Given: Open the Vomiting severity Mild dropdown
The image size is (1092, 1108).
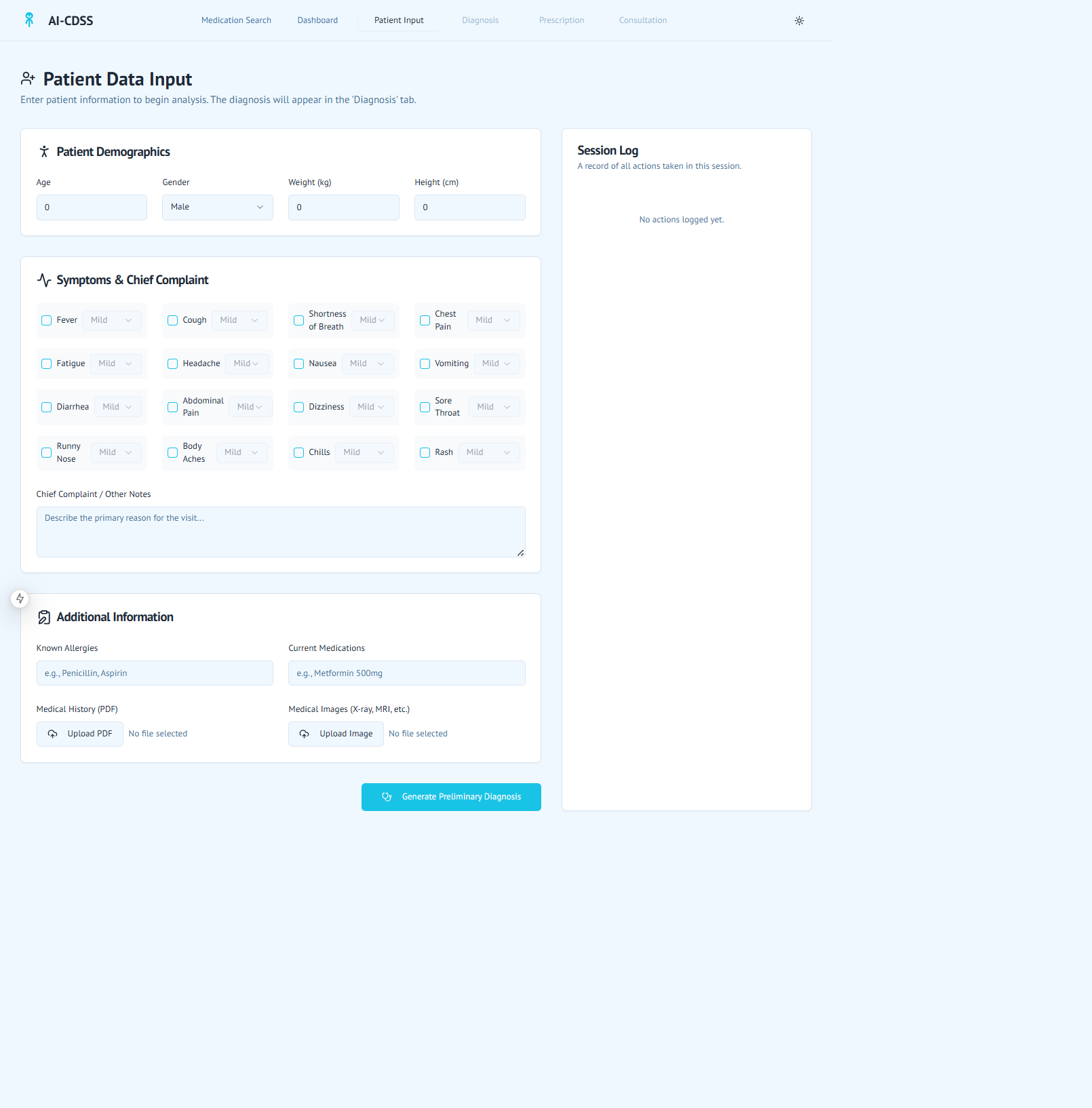Looking at the screenshot, I should click(x=497, y=363).
